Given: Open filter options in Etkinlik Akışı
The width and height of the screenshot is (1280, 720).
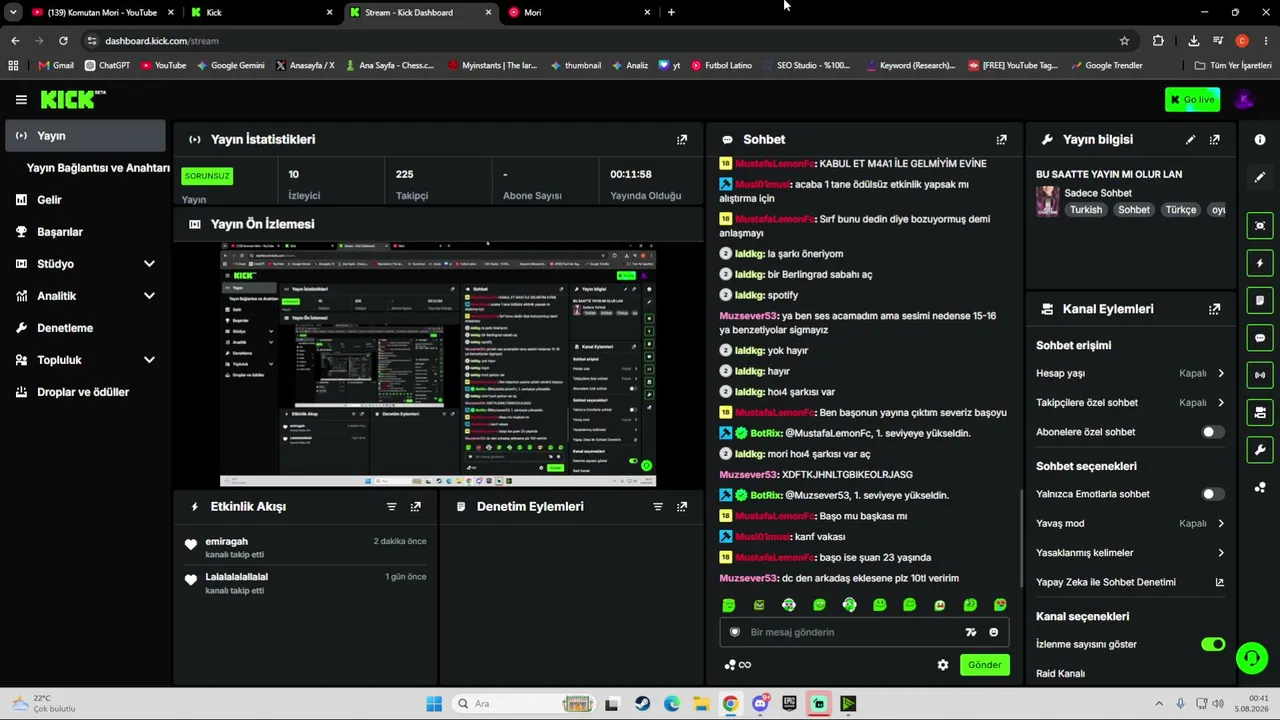Looking at the screenshot, I should point(391,507).
